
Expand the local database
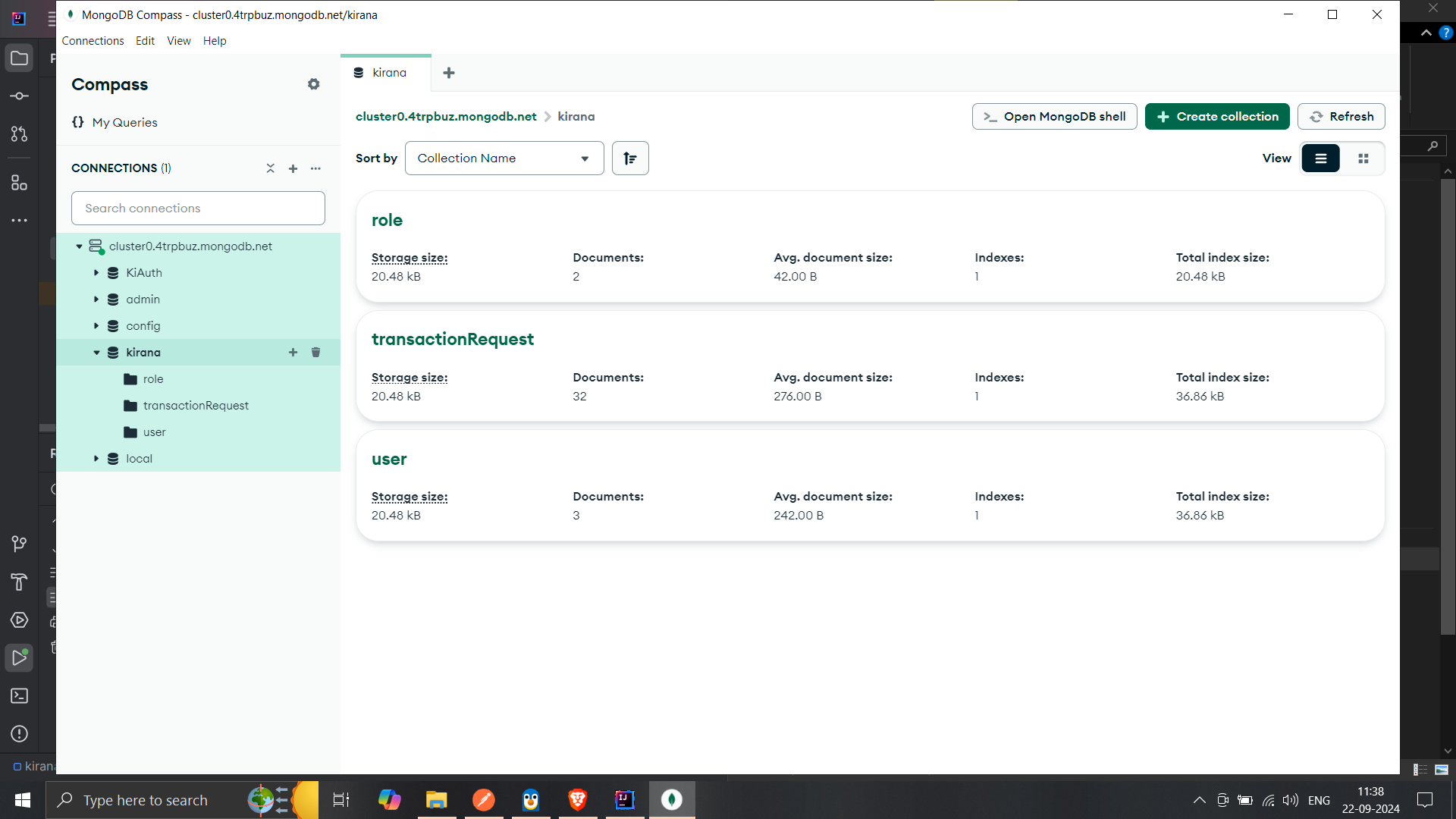pos(96,458)
